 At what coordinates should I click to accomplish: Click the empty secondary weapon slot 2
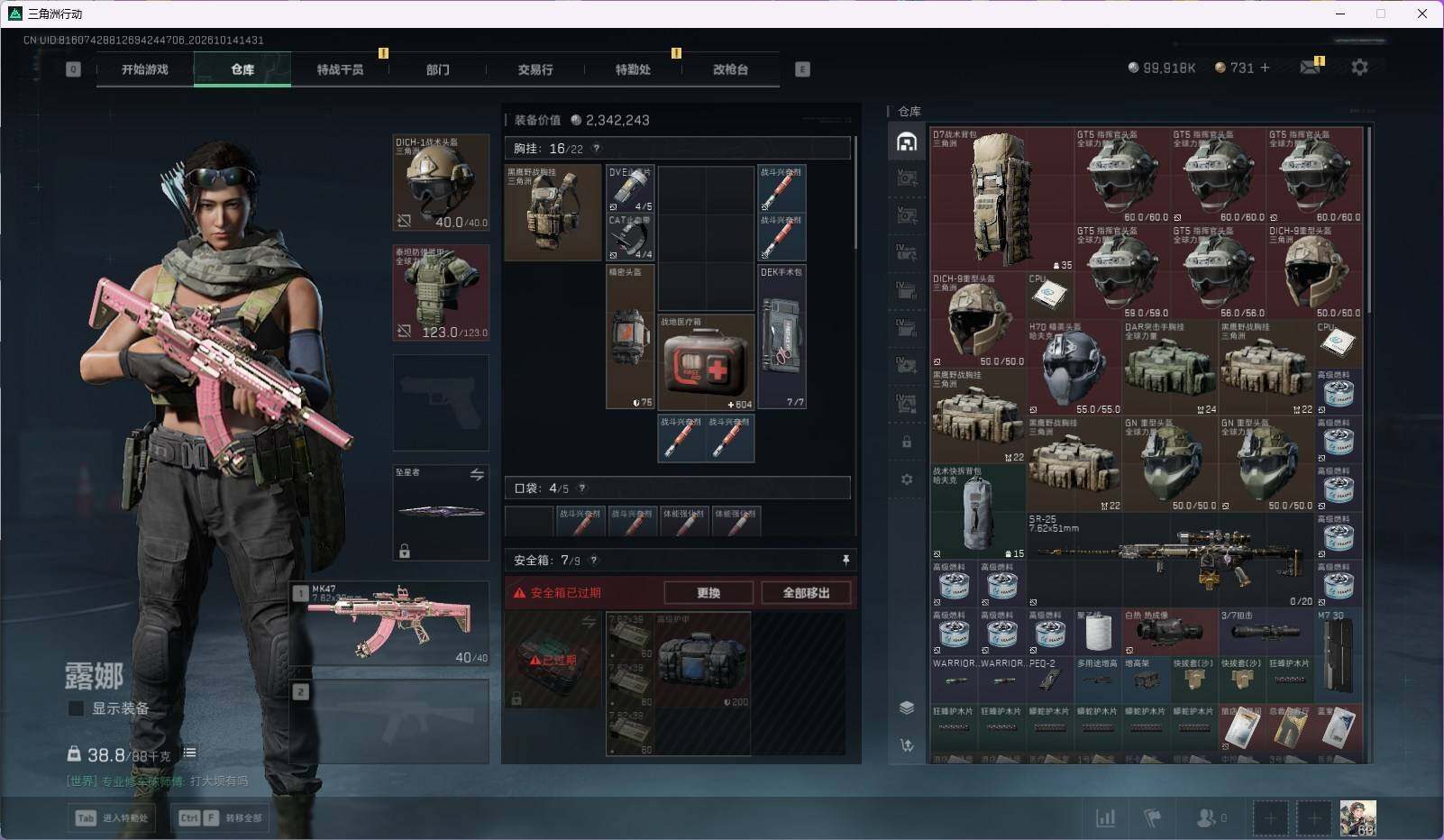[390, 721]
